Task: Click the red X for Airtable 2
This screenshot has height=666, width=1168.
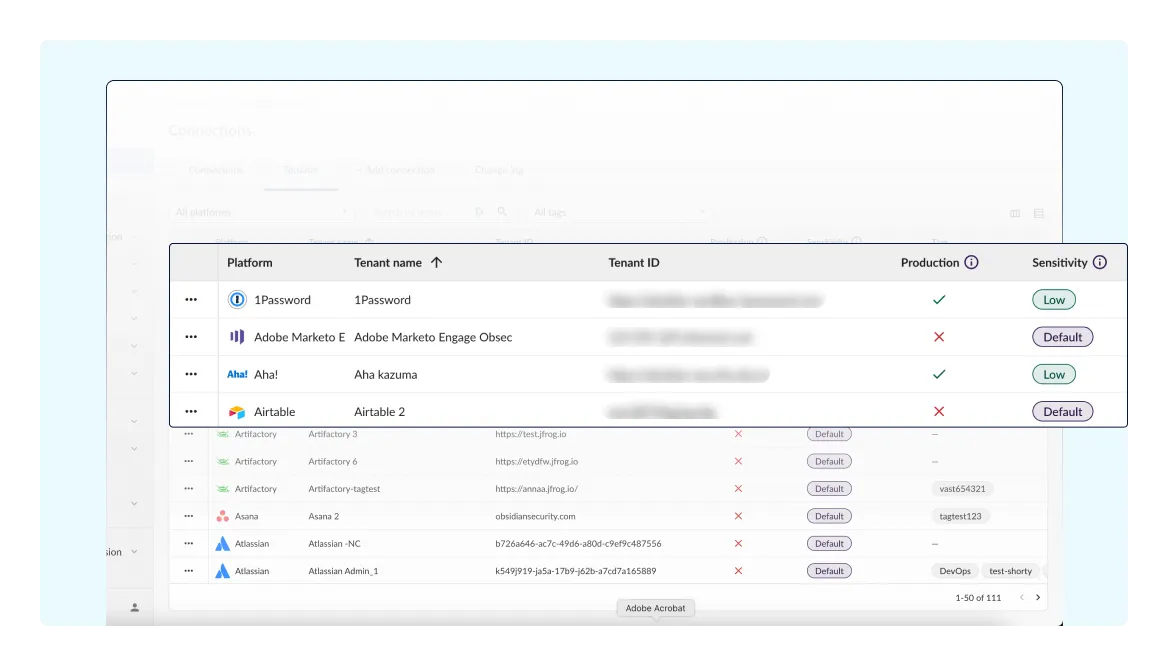Action: 939,411
